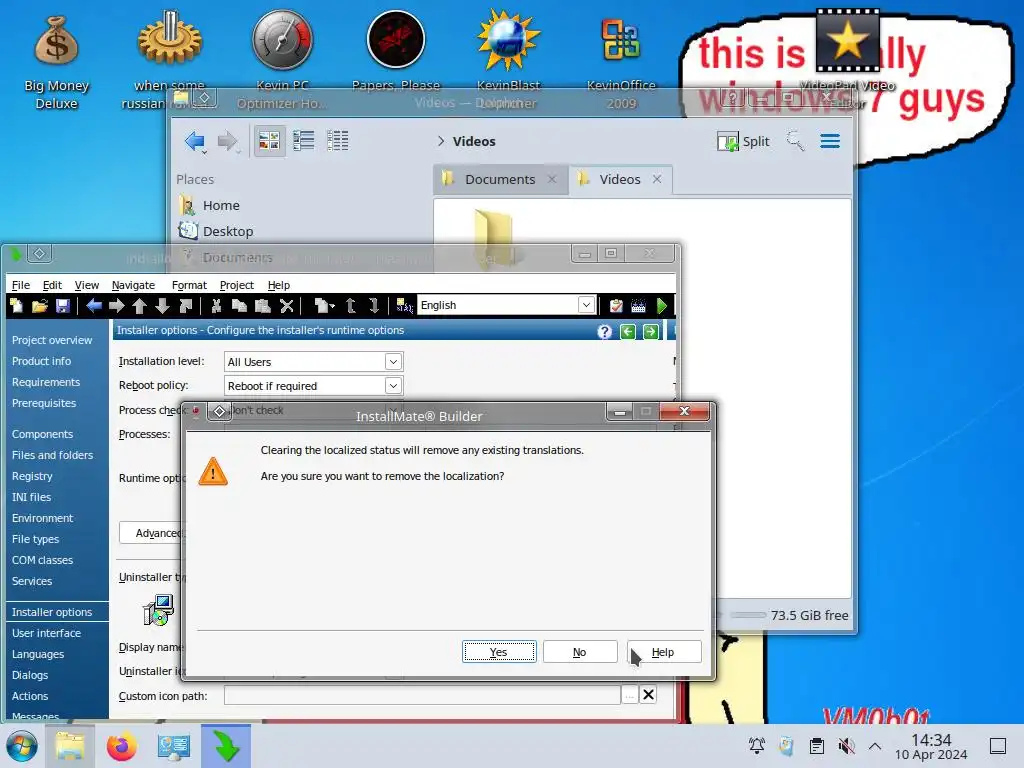Open the Edit menu
Image resolution: width=1024 pixels, height=768 pixels.
click(52, 285)
